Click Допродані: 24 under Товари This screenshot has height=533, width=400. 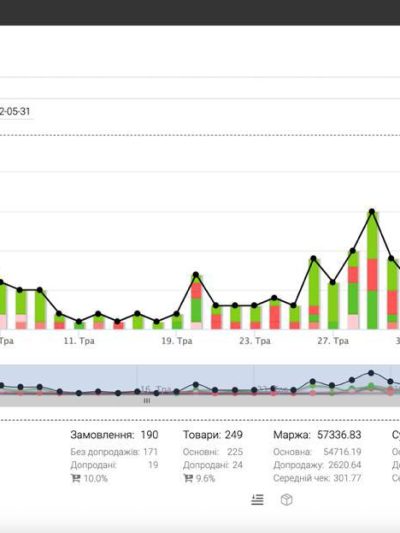pos(213,465)
